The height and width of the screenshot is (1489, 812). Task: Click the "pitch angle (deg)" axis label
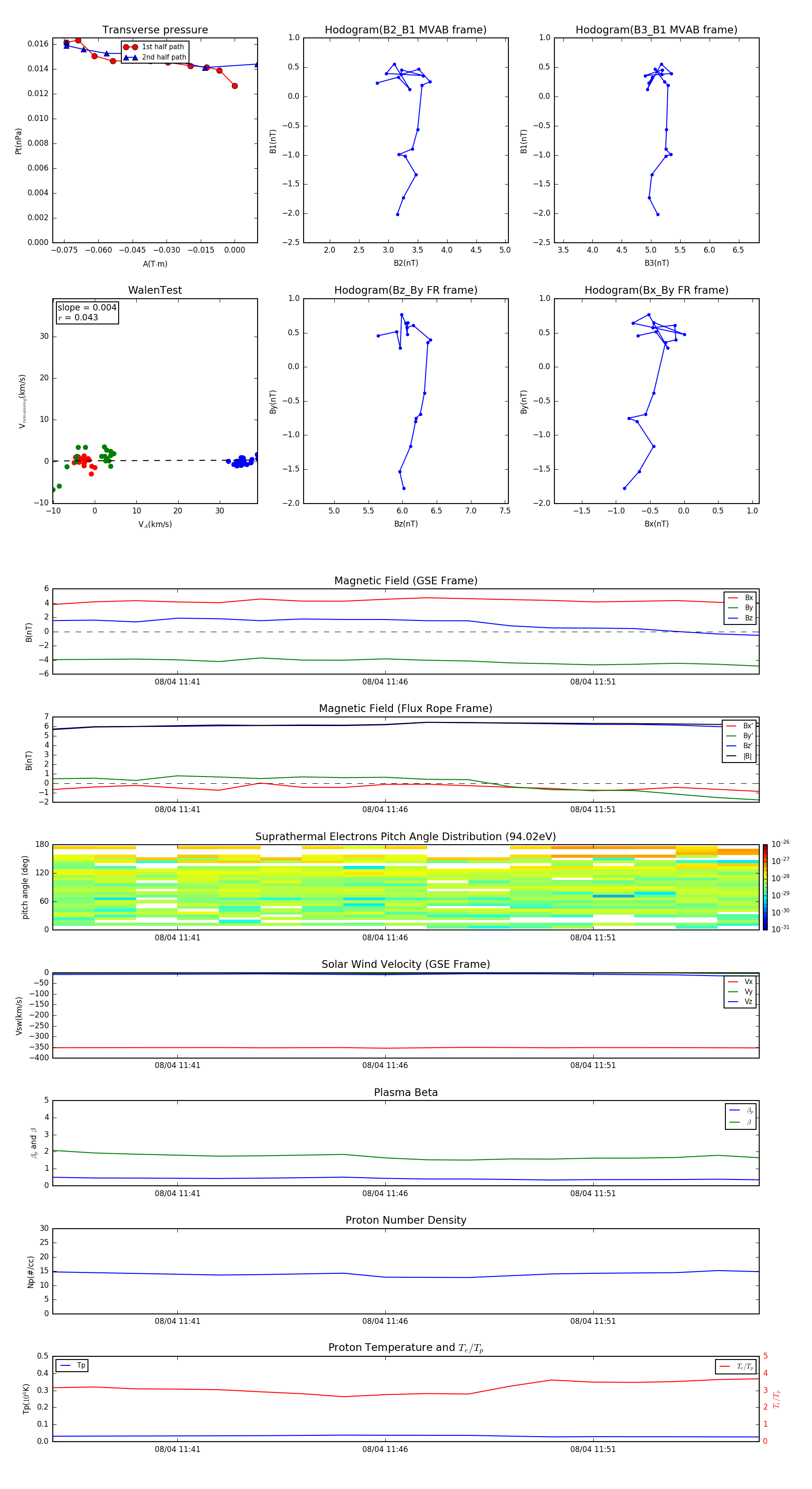click(x=25, y=887)
